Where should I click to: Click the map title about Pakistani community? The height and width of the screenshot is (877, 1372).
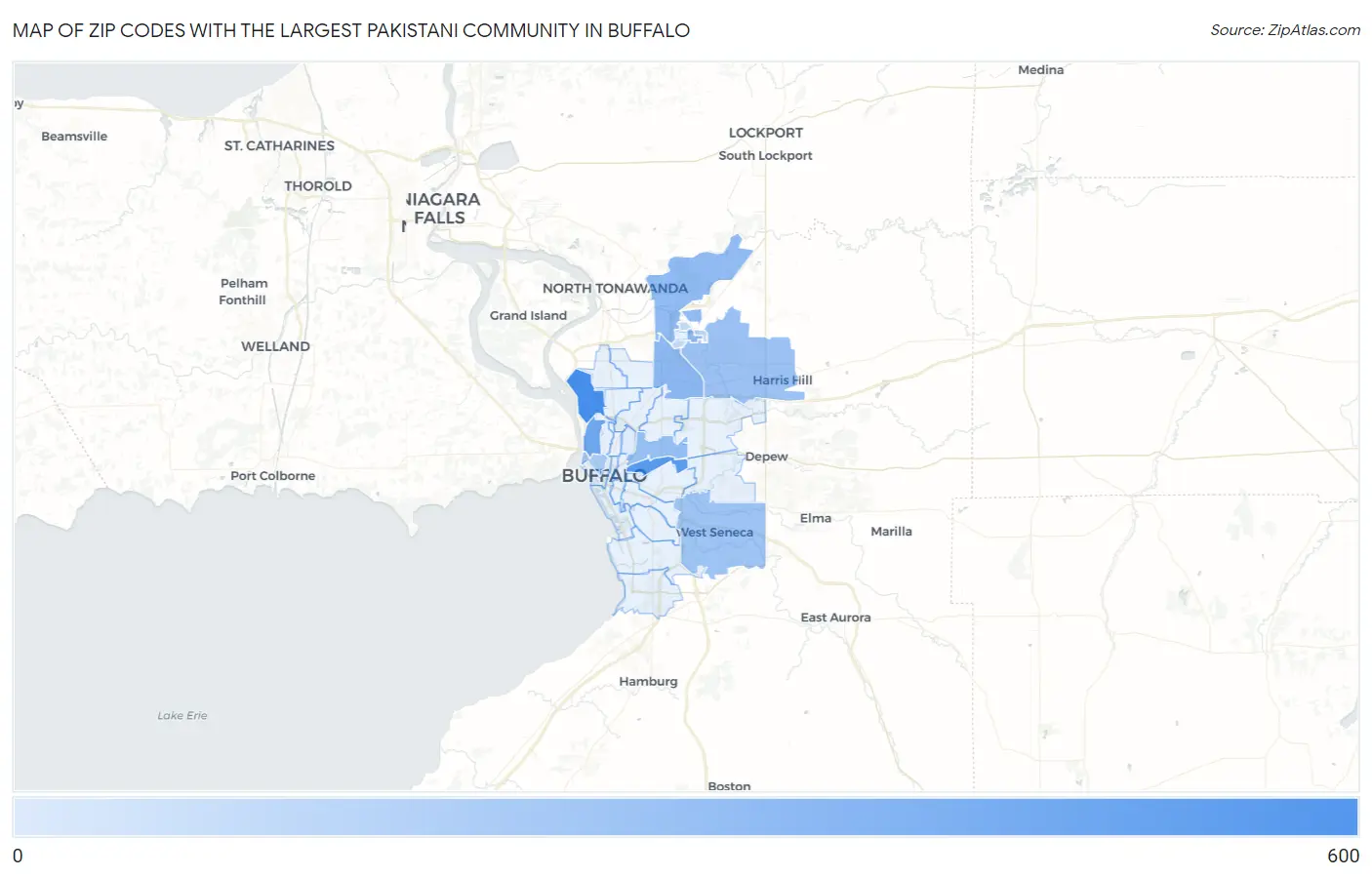click(351, 30)
